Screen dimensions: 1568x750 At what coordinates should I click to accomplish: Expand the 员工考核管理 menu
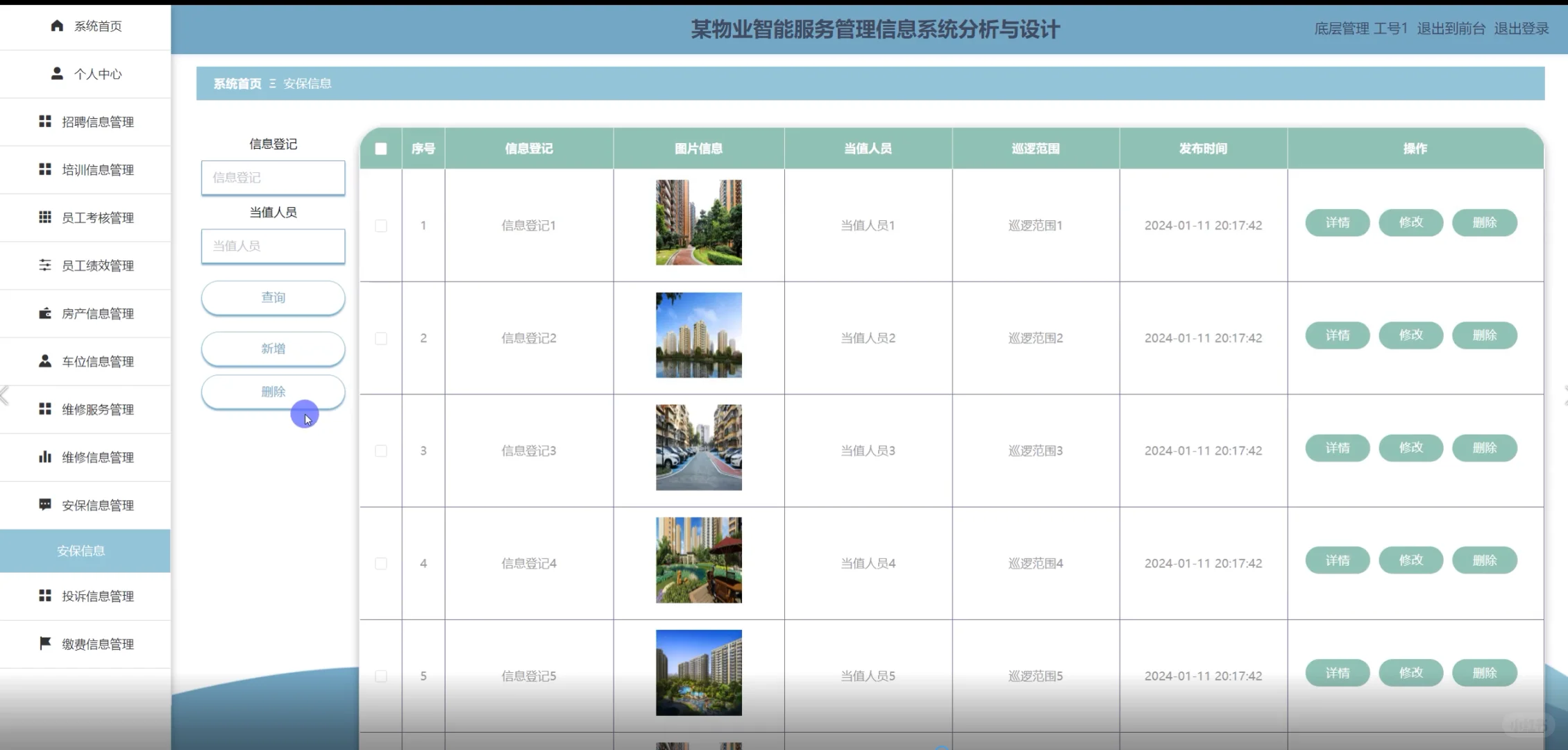(97, 218)
